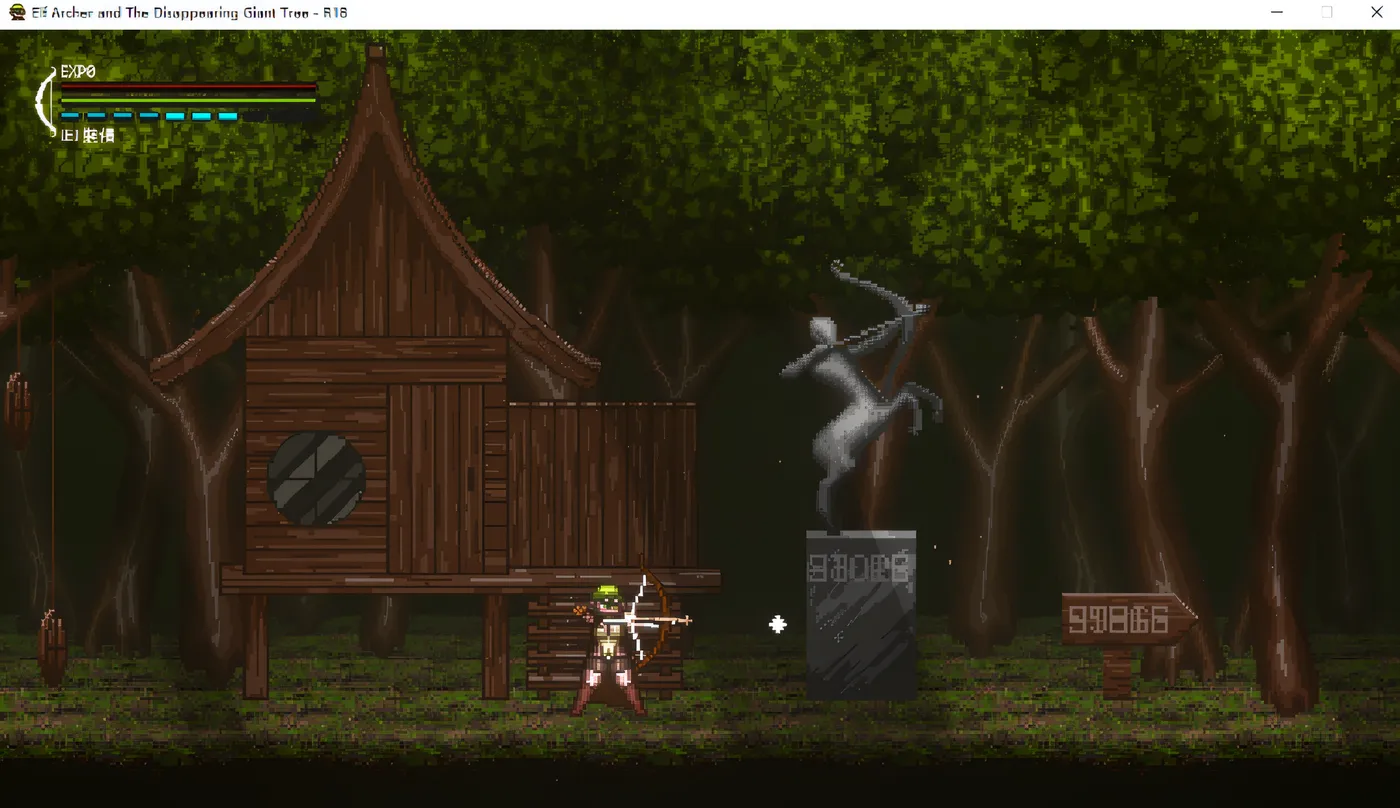The width and height of the screenshot is (1400, 808).
Task: Click the wooden door of the hut
Action: click(x=436, y=478)
